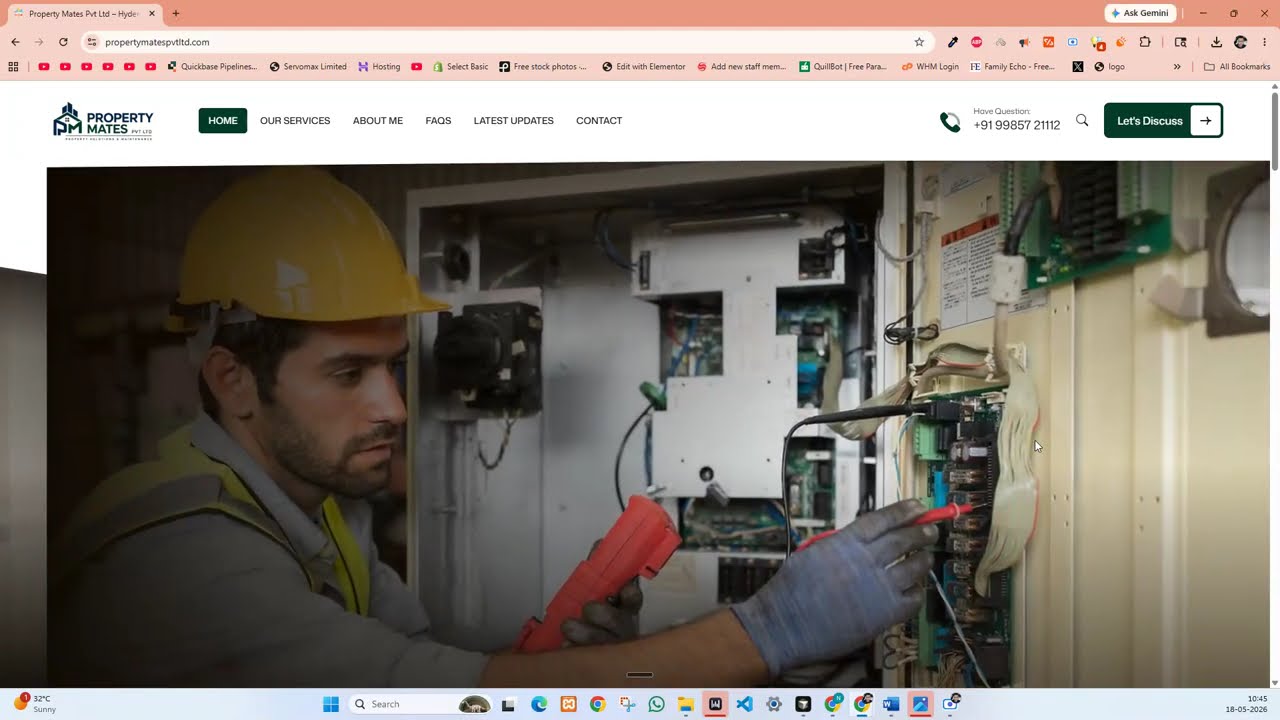Click the Let's Discuss button

click(x=1163, y=121)
